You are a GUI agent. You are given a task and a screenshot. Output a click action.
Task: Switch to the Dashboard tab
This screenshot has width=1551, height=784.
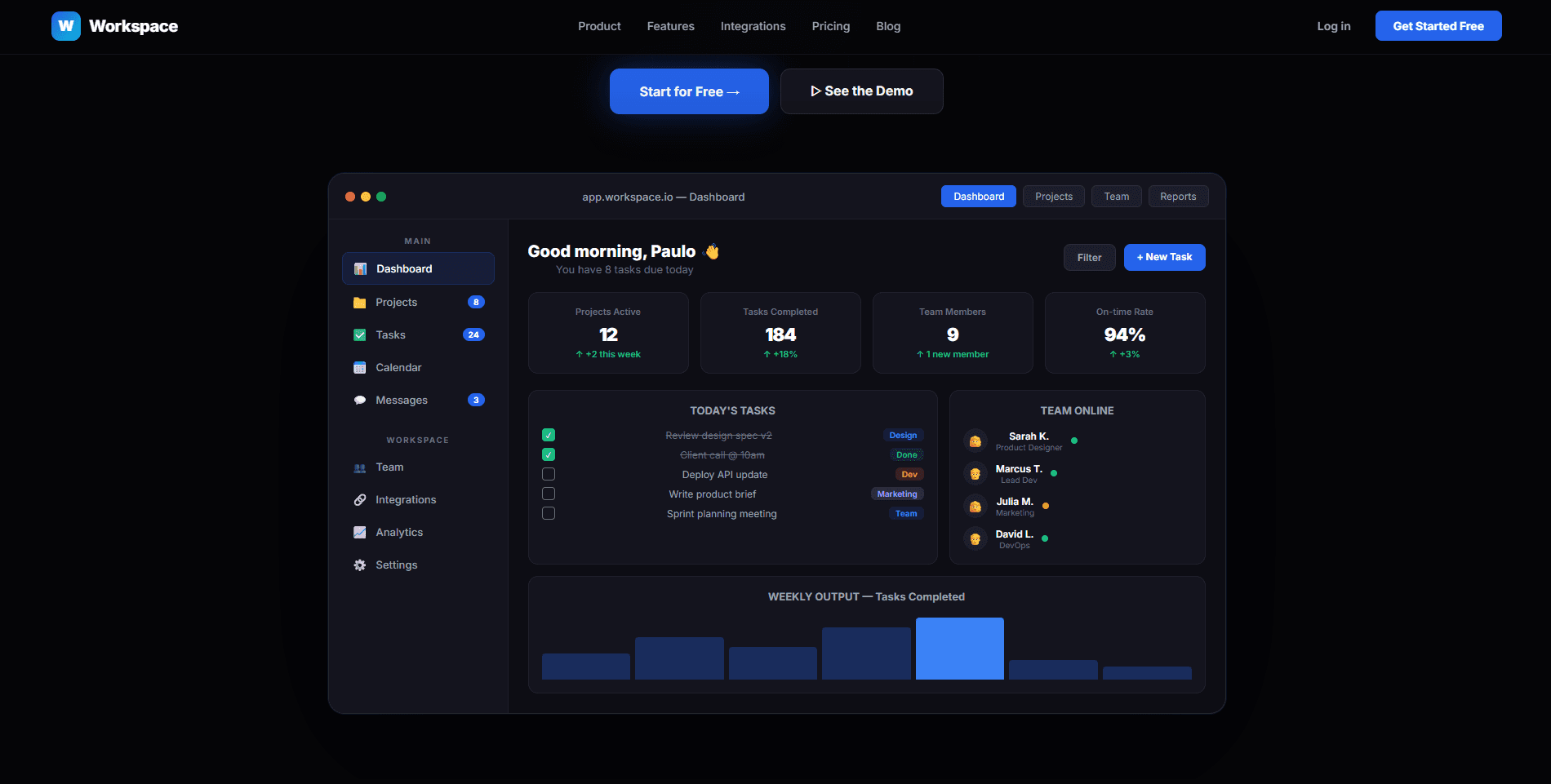[x=979, y=197]
